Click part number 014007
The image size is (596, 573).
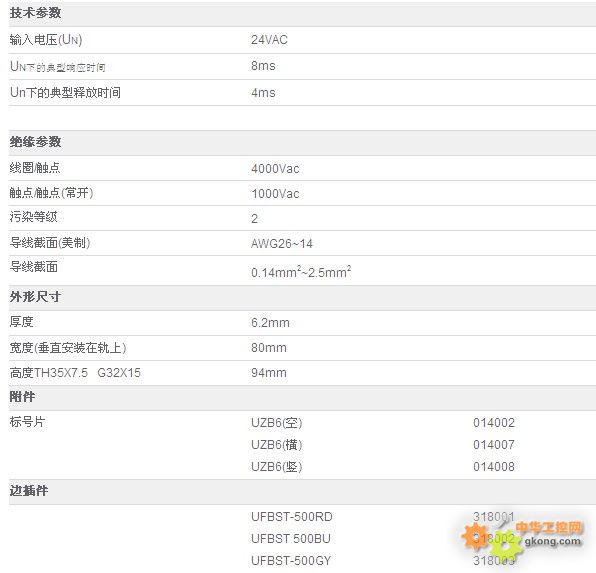pos(494,444)
